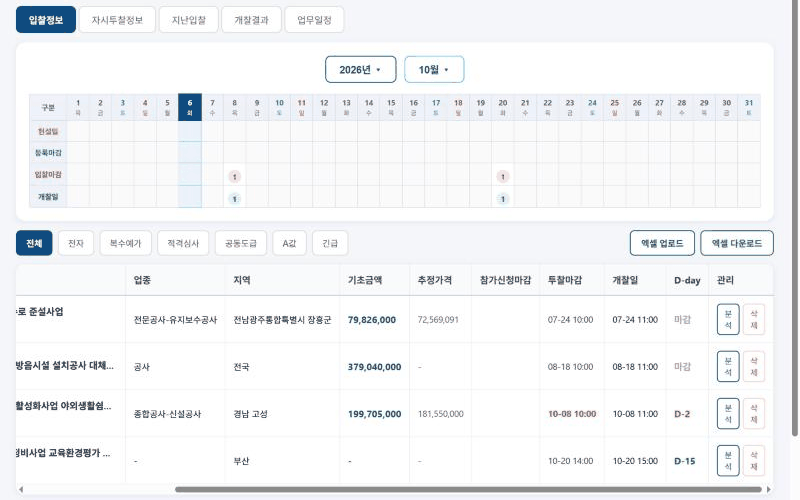
Task: Click the vertical page scrollbar
Action: pos(795,219)
